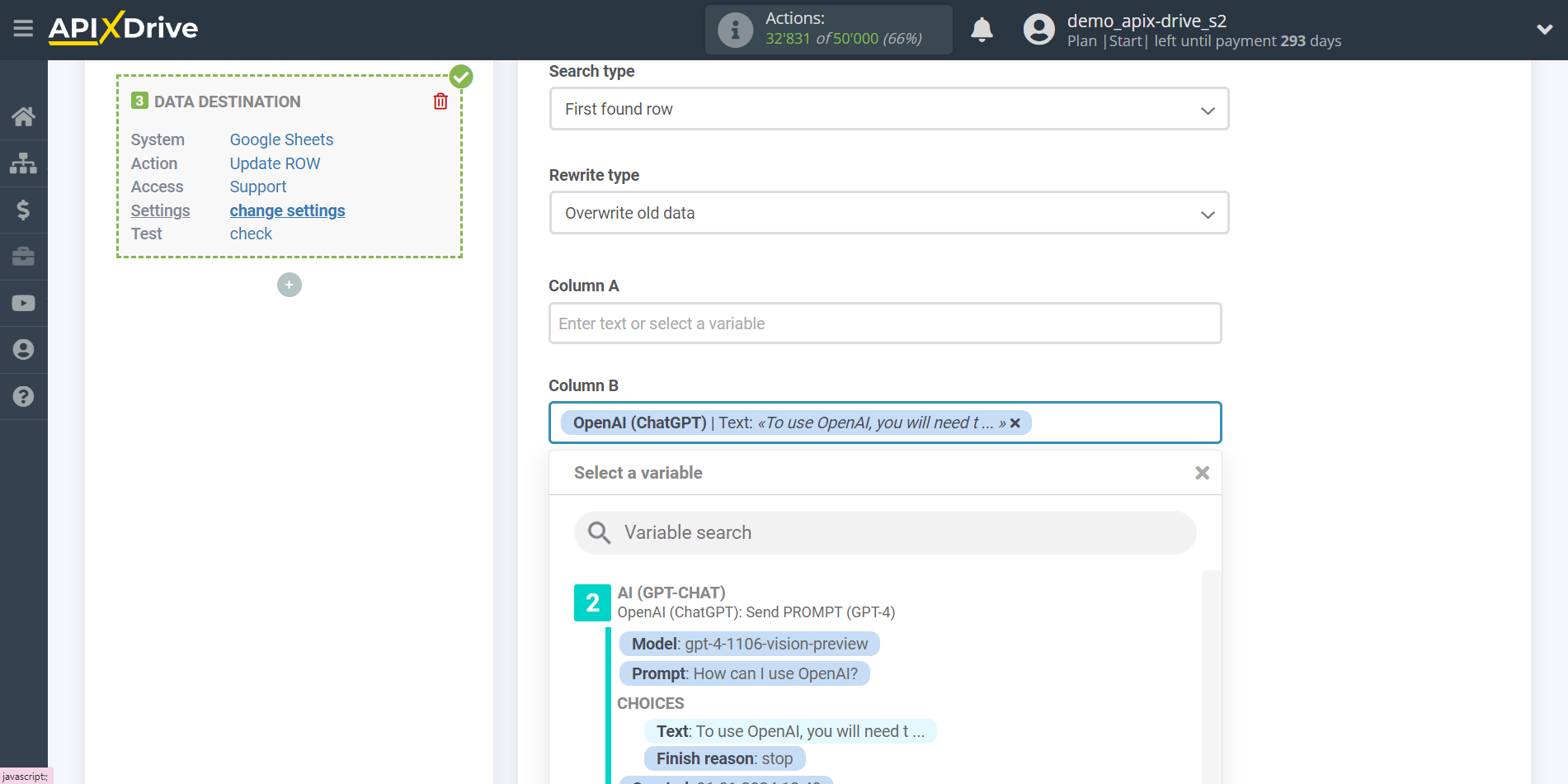The width and height of the screenshot is (1568, 784).
Task: Open the video tutorials sidebar icon
Action: pyautogui.click(x=23, y=303)
